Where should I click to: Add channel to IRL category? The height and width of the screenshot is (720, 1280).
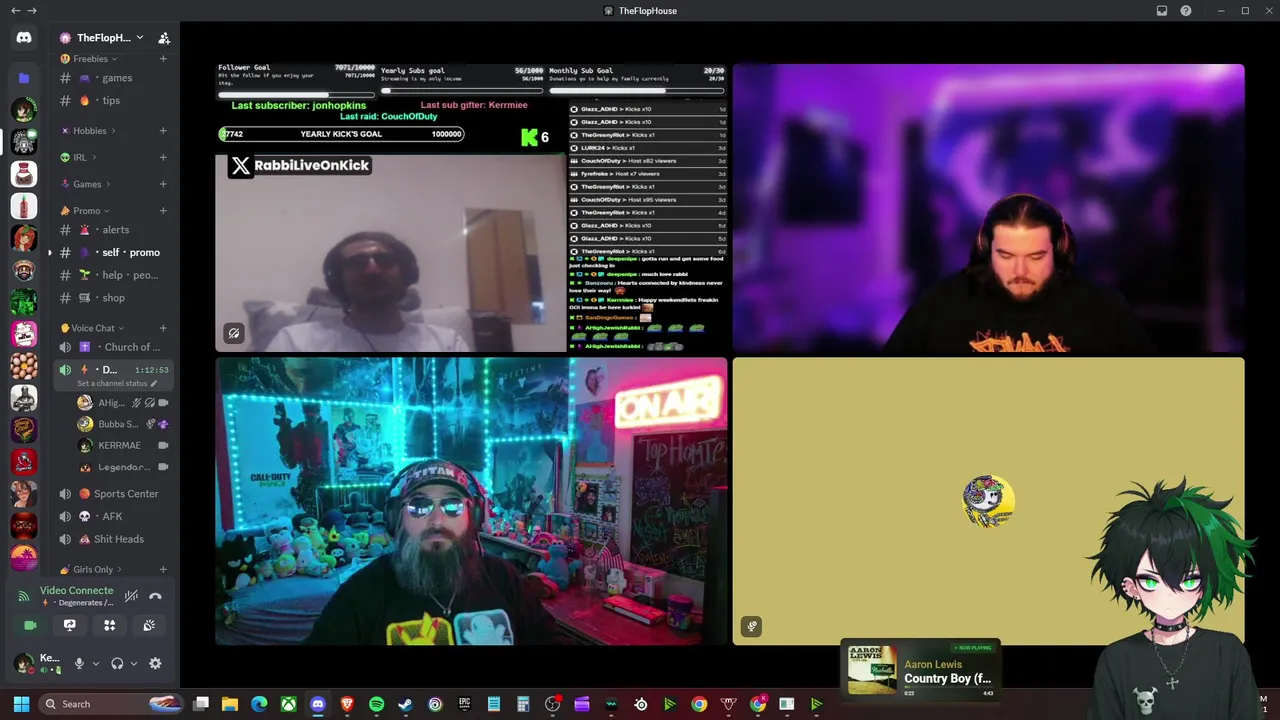point(163,158)
